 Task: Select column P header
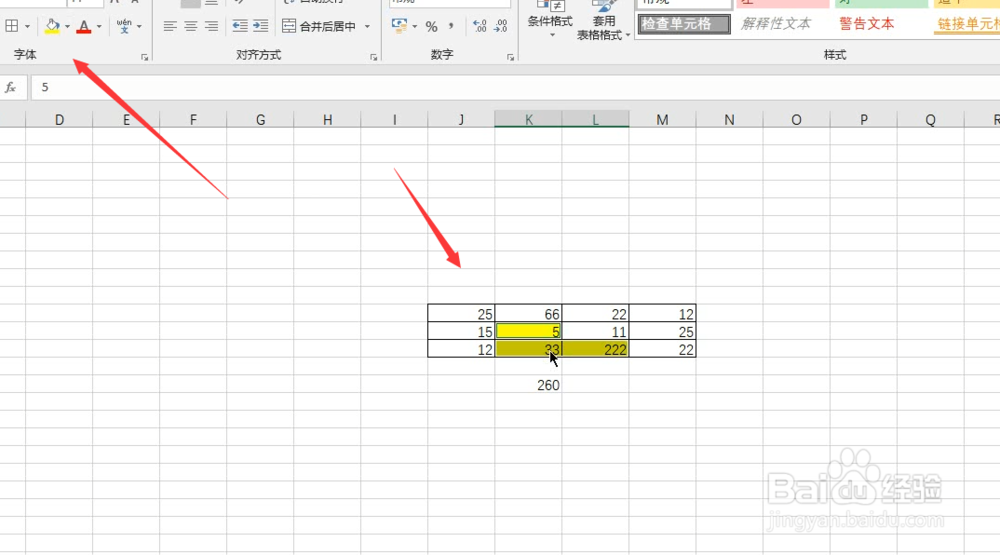pos(864,119)
